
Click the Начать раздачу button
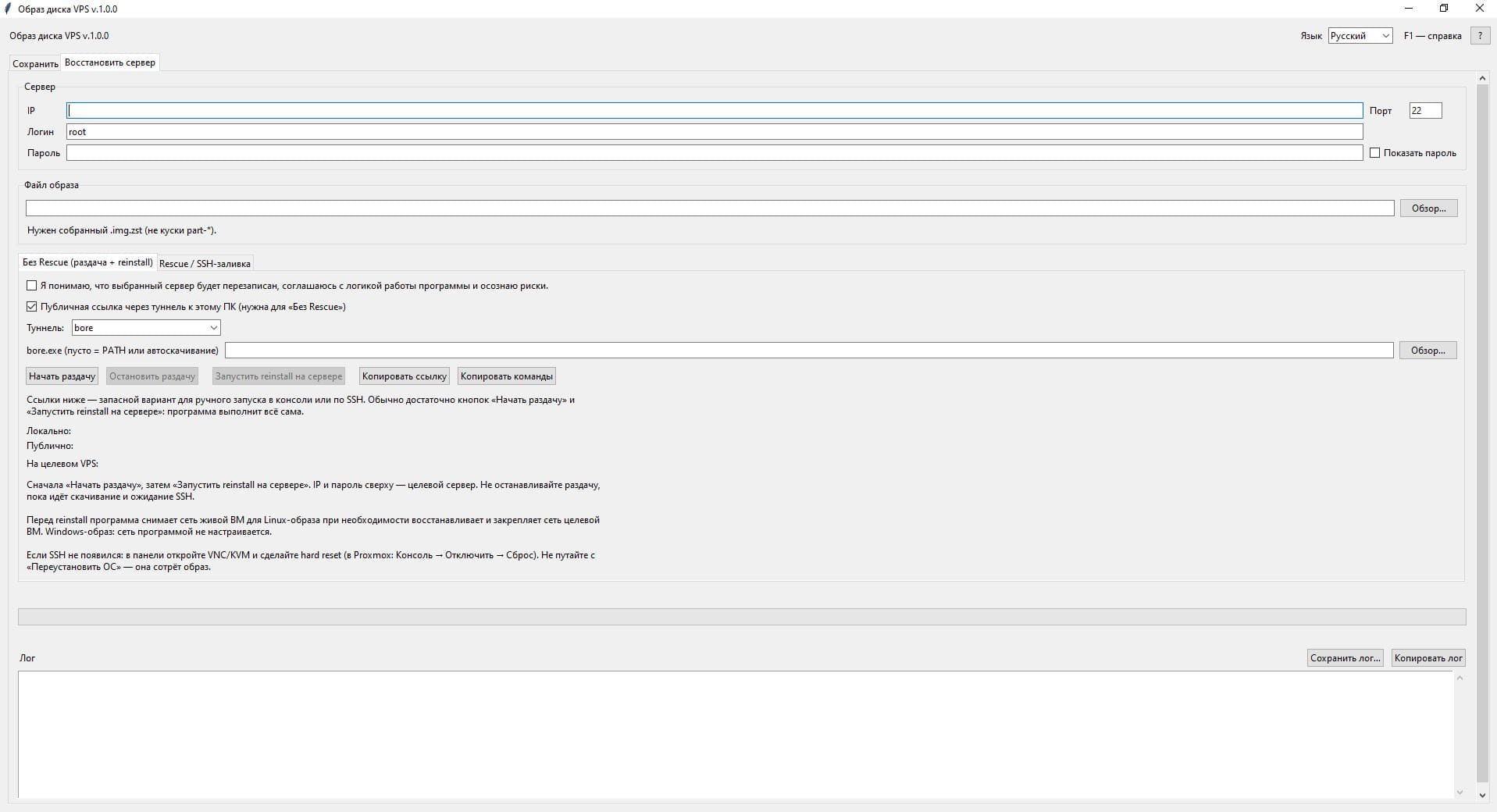pos(62,376)
